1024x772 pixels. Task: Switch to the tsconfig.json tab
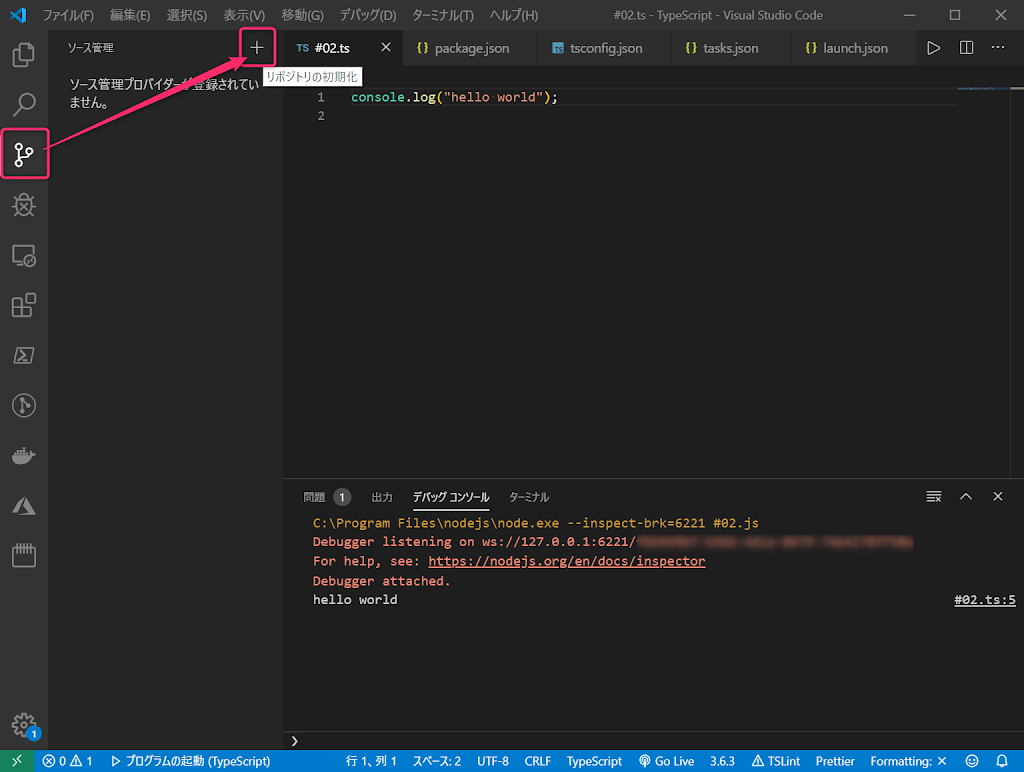pyautogui.click(x=604, y=48)
